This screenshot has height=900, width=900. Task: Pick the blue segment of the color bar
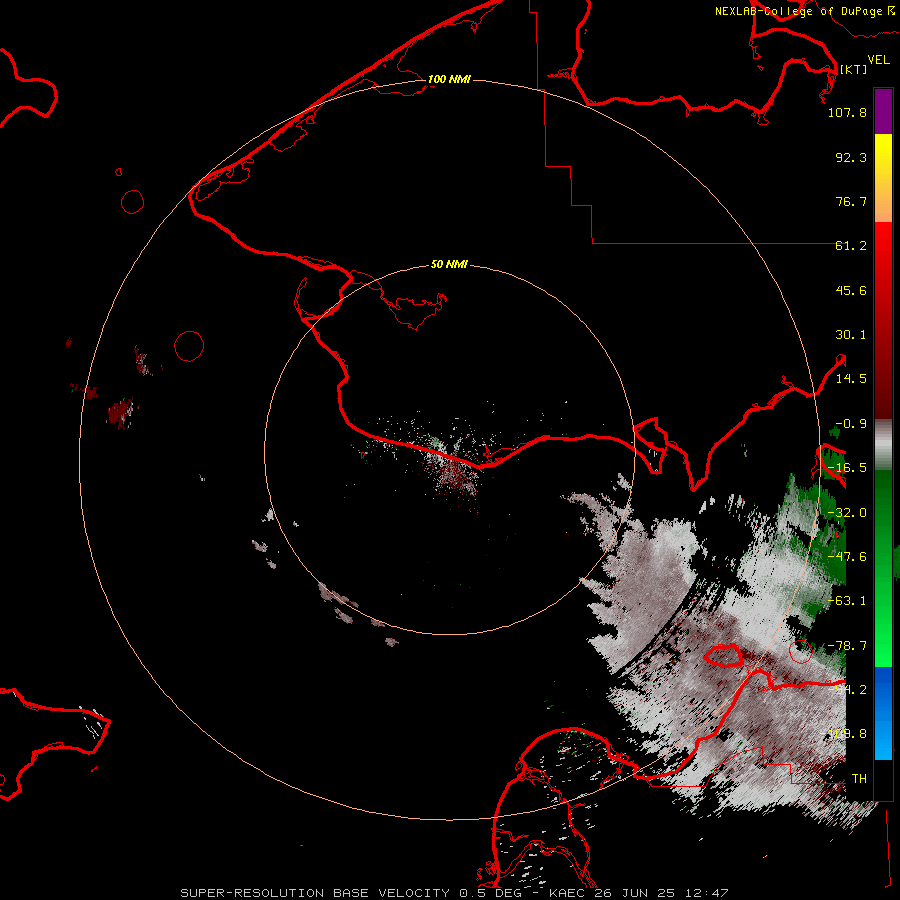pos(883,713)
